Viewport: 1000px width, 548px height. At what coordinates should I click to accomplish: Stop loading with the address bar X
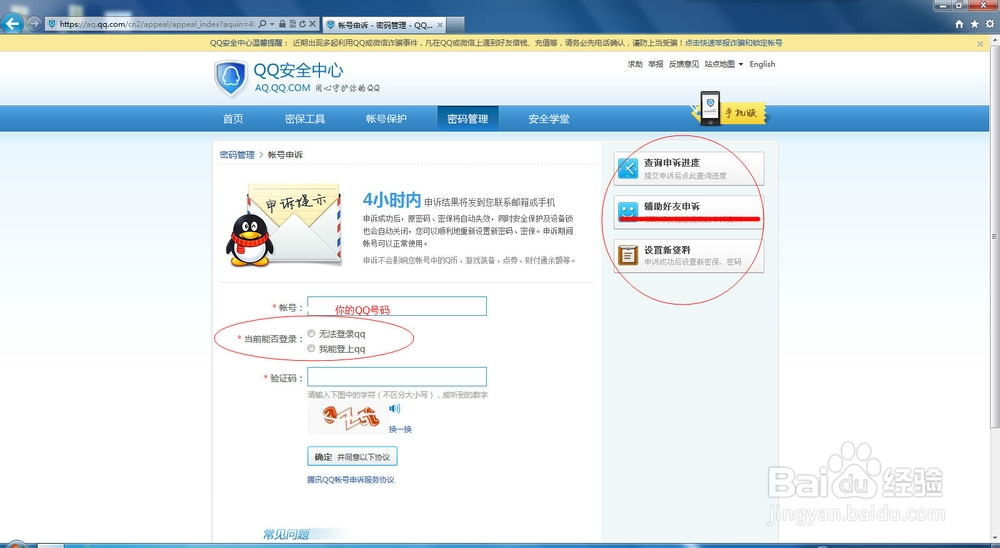point(312,24)
